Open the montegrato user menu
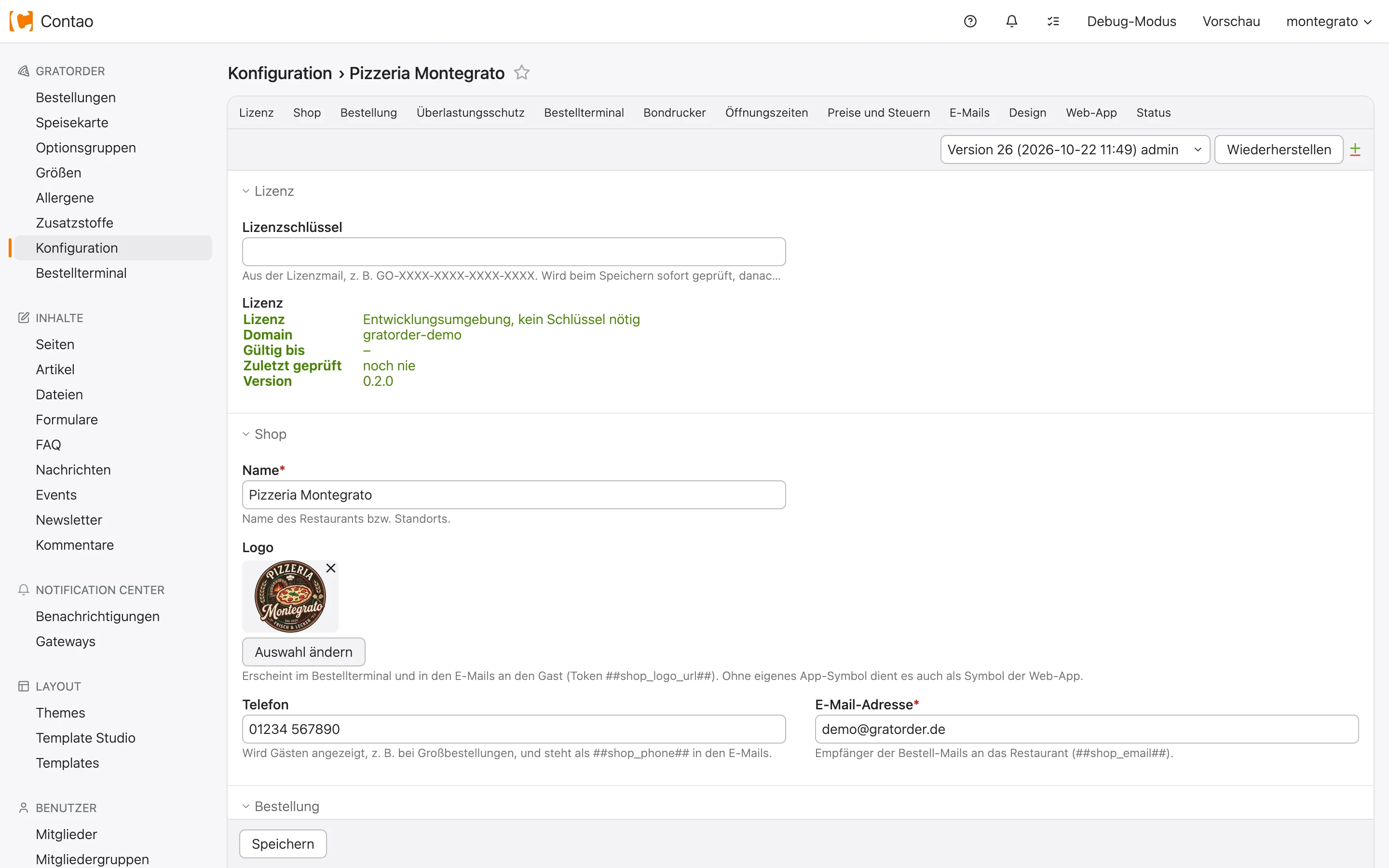This screenshot has height=868, width=1389. pyautogui.click(x=1329, y=21)
